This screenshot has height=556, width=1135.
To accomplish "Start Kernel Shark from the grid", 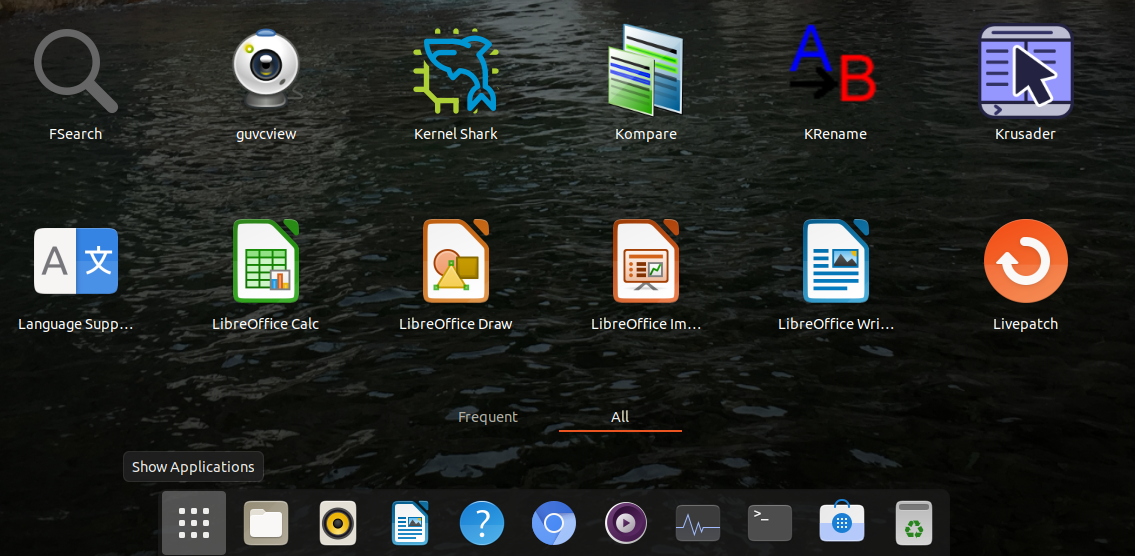I will pyautogui.click(x=456, y=71).
